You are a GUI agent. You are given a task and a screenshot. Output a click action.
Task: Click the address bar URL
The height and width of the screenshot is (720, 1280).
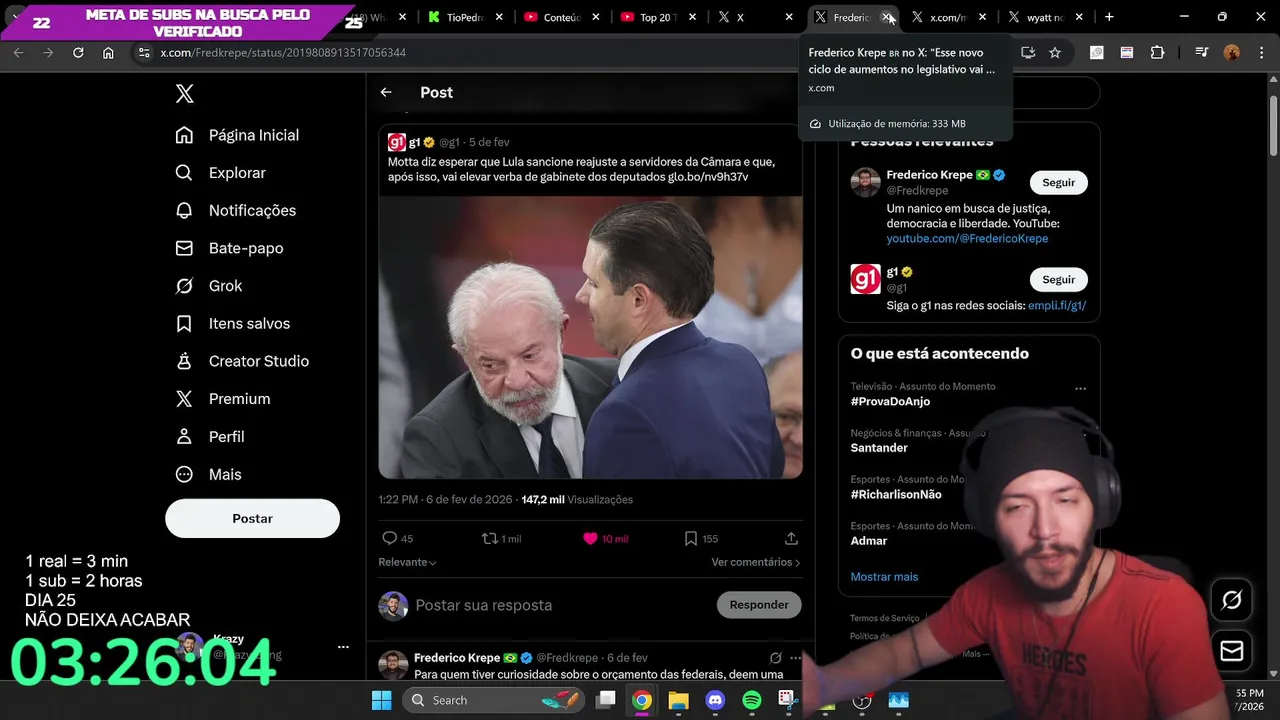pyautogui.click(x=283, y=52)
